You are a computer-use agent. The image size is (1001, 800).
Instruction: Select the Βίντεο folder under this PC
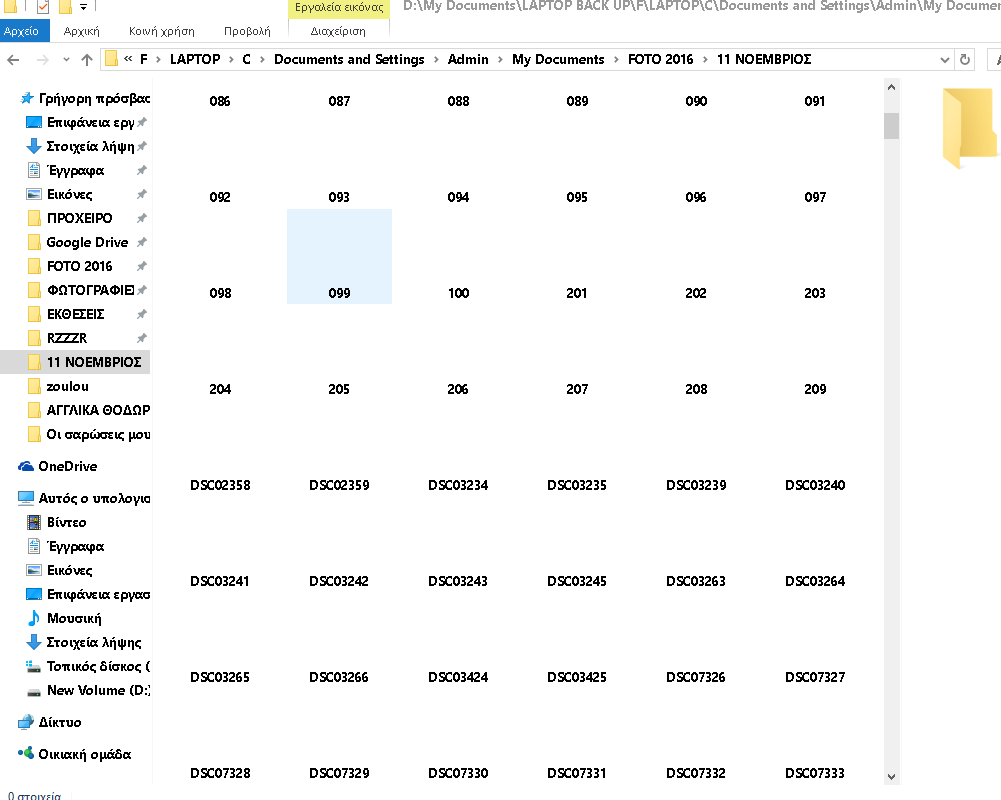[66, 522]
